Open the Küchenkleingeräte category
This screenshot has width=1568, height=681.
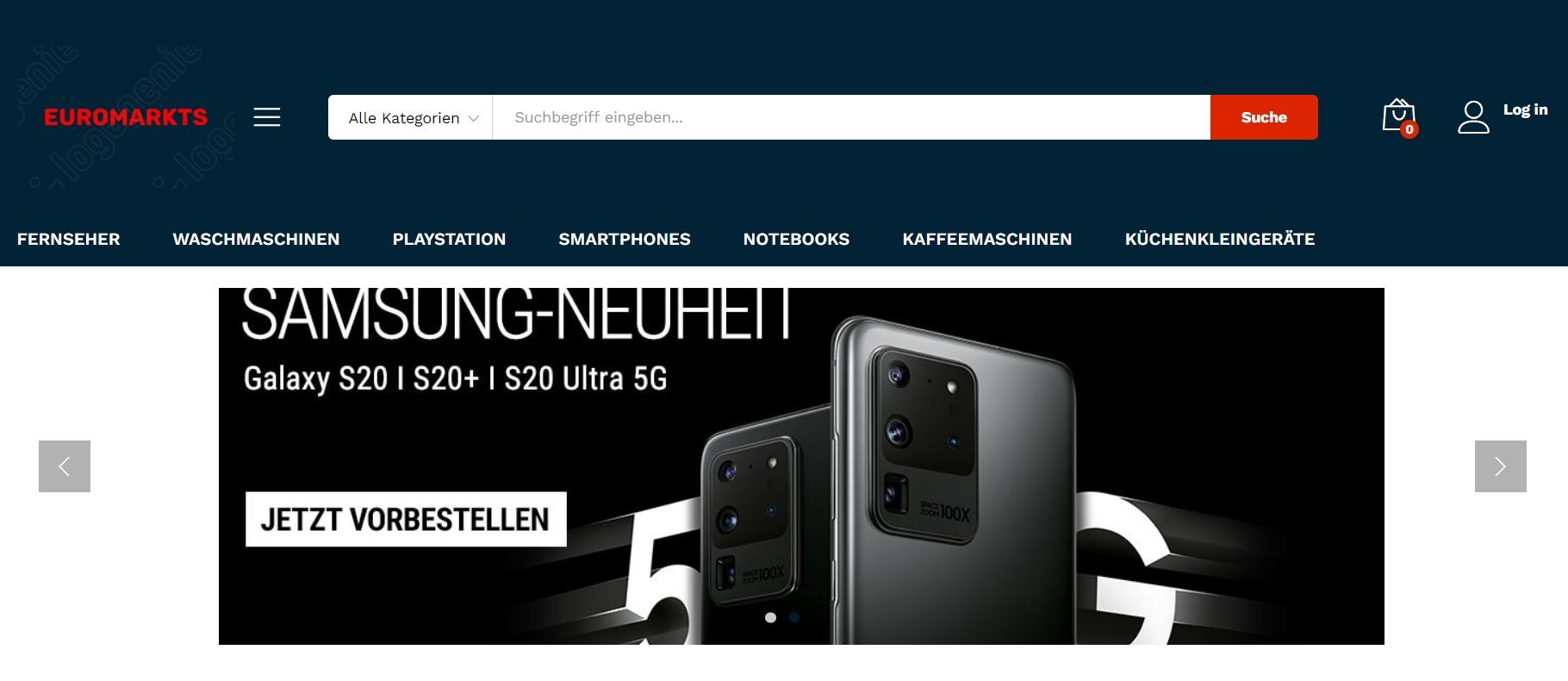coord(1220,239)
